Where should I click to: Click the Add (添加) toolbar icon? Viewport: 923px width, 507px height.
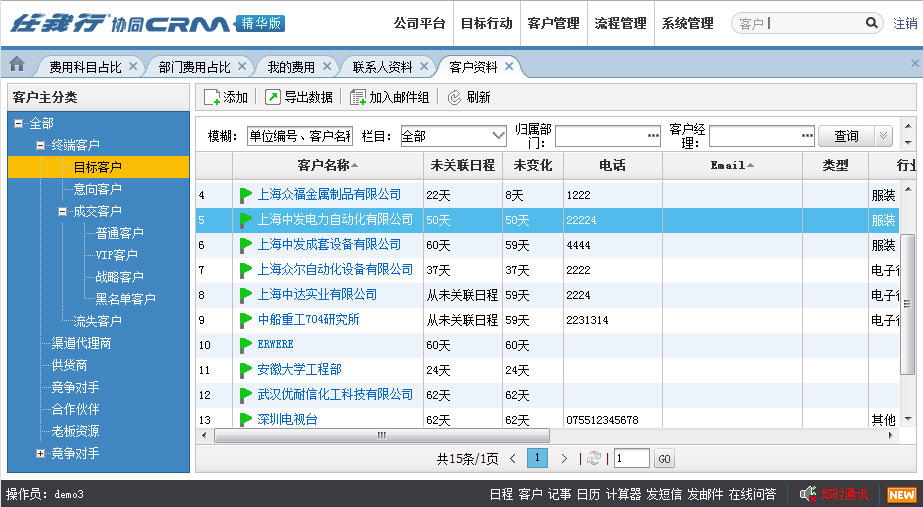tap(212, 97)
